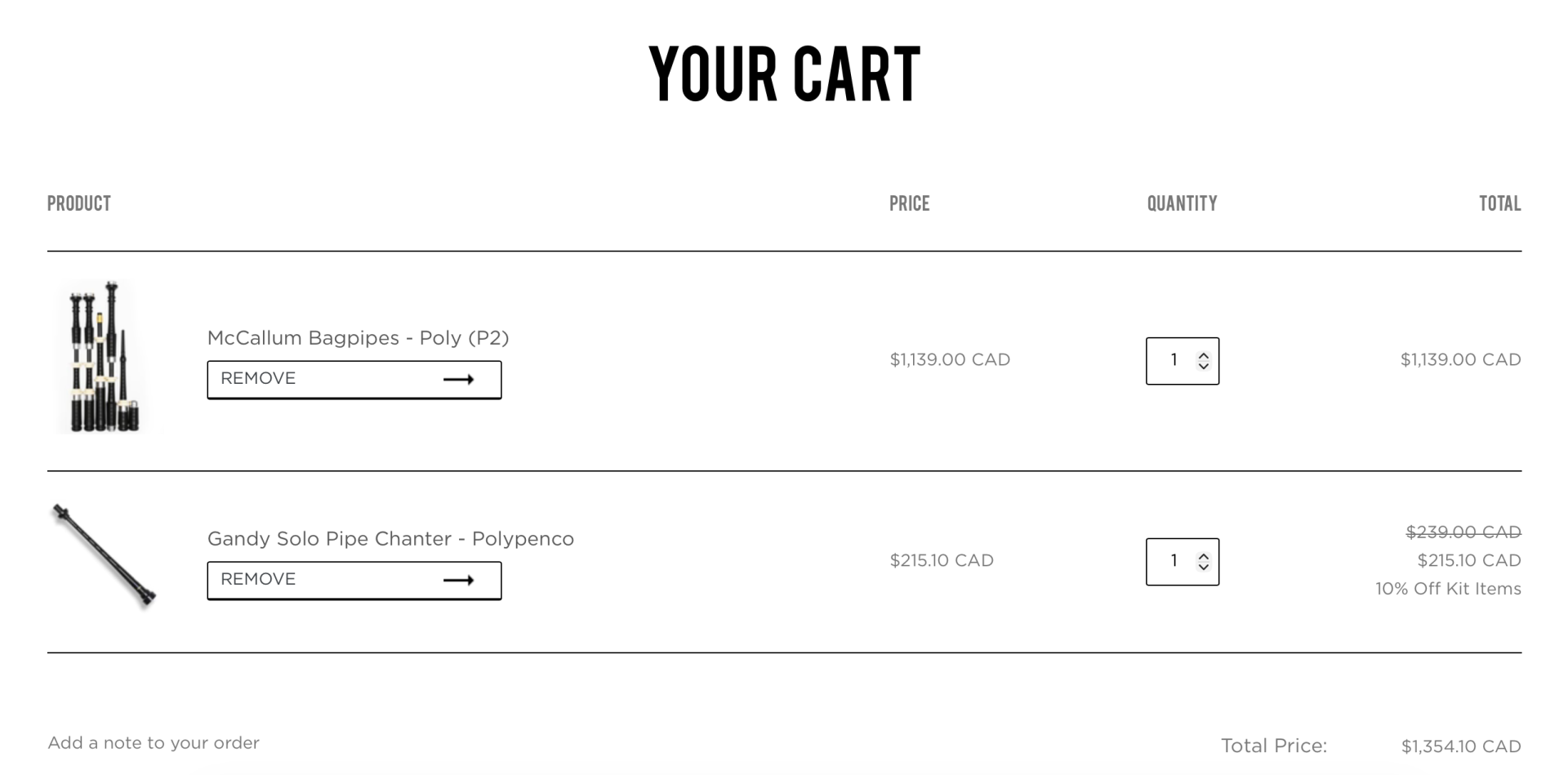
Task: Click the YOUR CART page heading
Action: click(x=784, y=75)
